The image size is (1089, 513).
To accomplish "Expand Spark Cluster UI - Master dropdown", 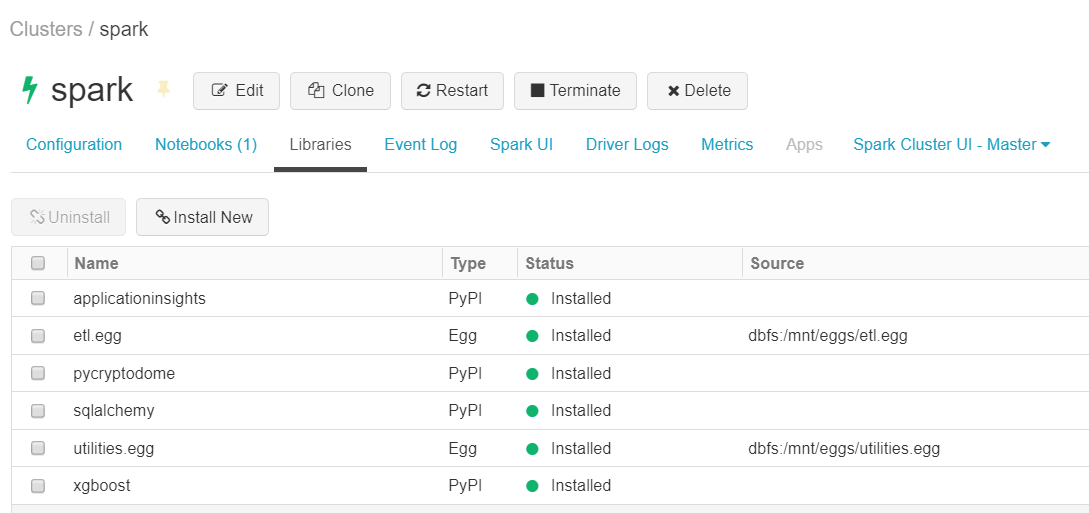I will click(x=951, y=144).
